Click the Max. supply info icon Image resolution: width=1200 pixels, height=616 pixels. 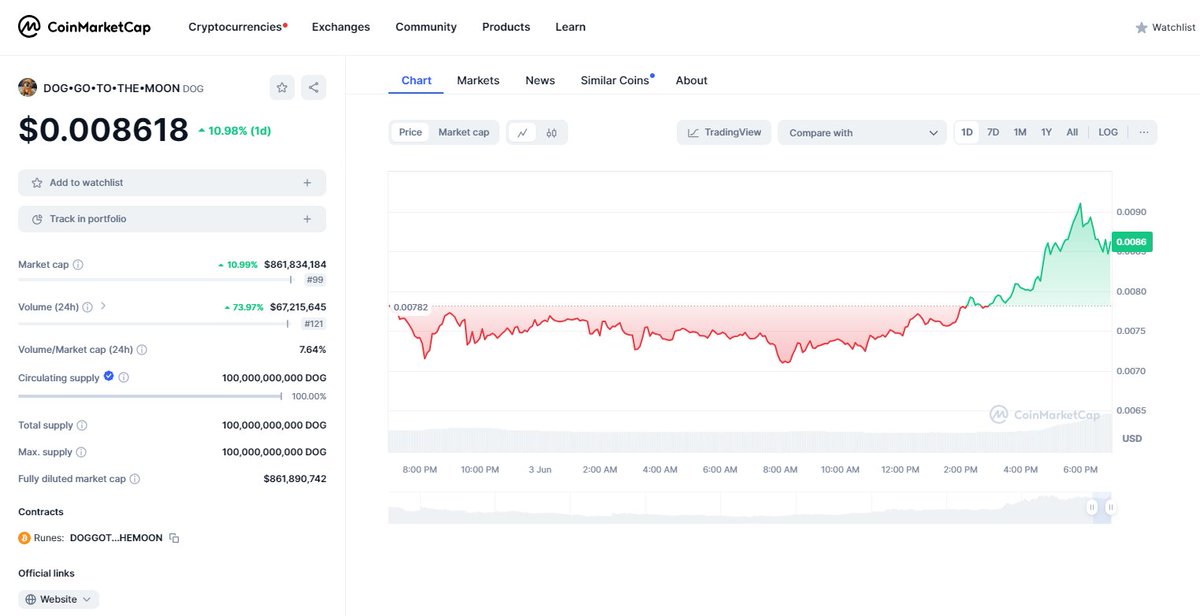coord(81,452)
